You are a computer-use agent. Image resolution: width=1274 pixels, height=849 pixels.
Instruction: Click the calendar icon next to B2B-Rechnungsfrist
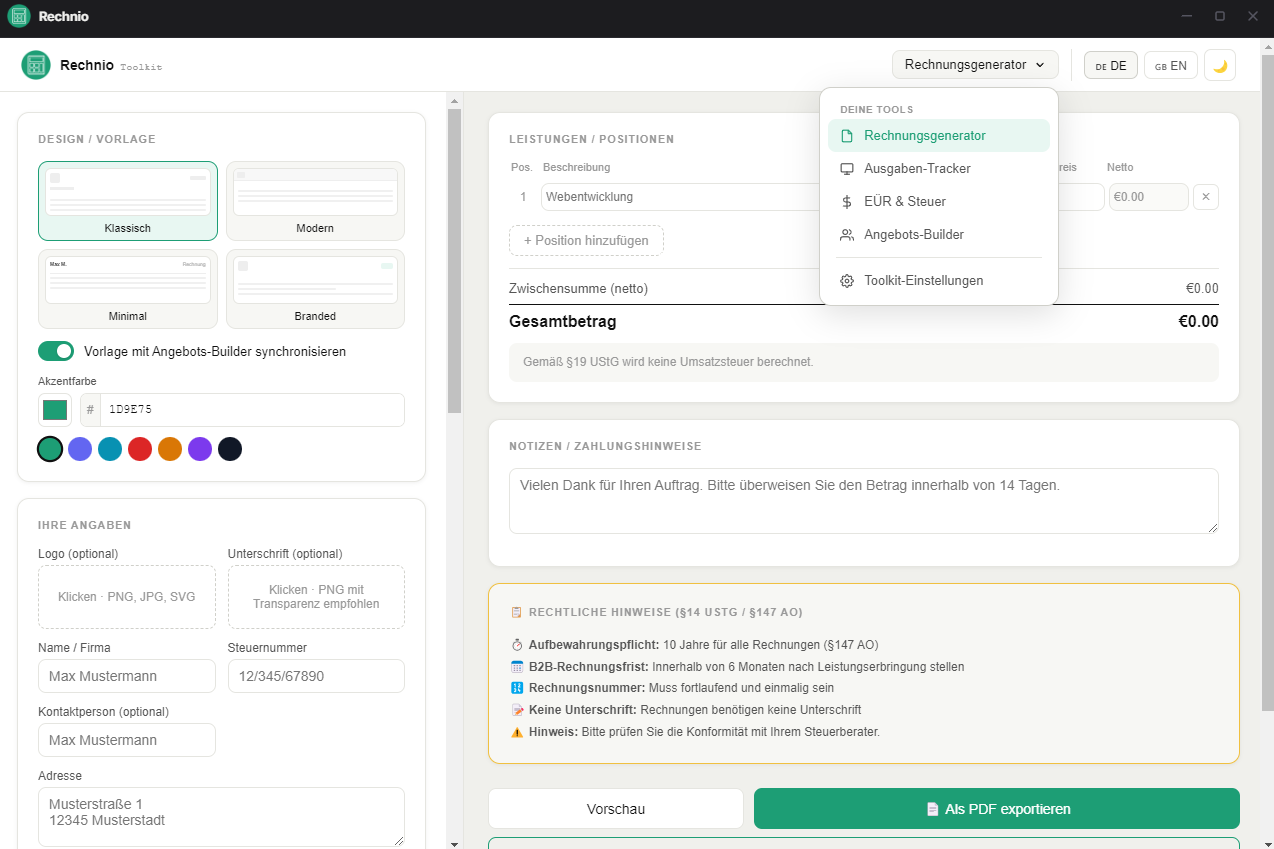pyautogui.click(x=517, y=667)
